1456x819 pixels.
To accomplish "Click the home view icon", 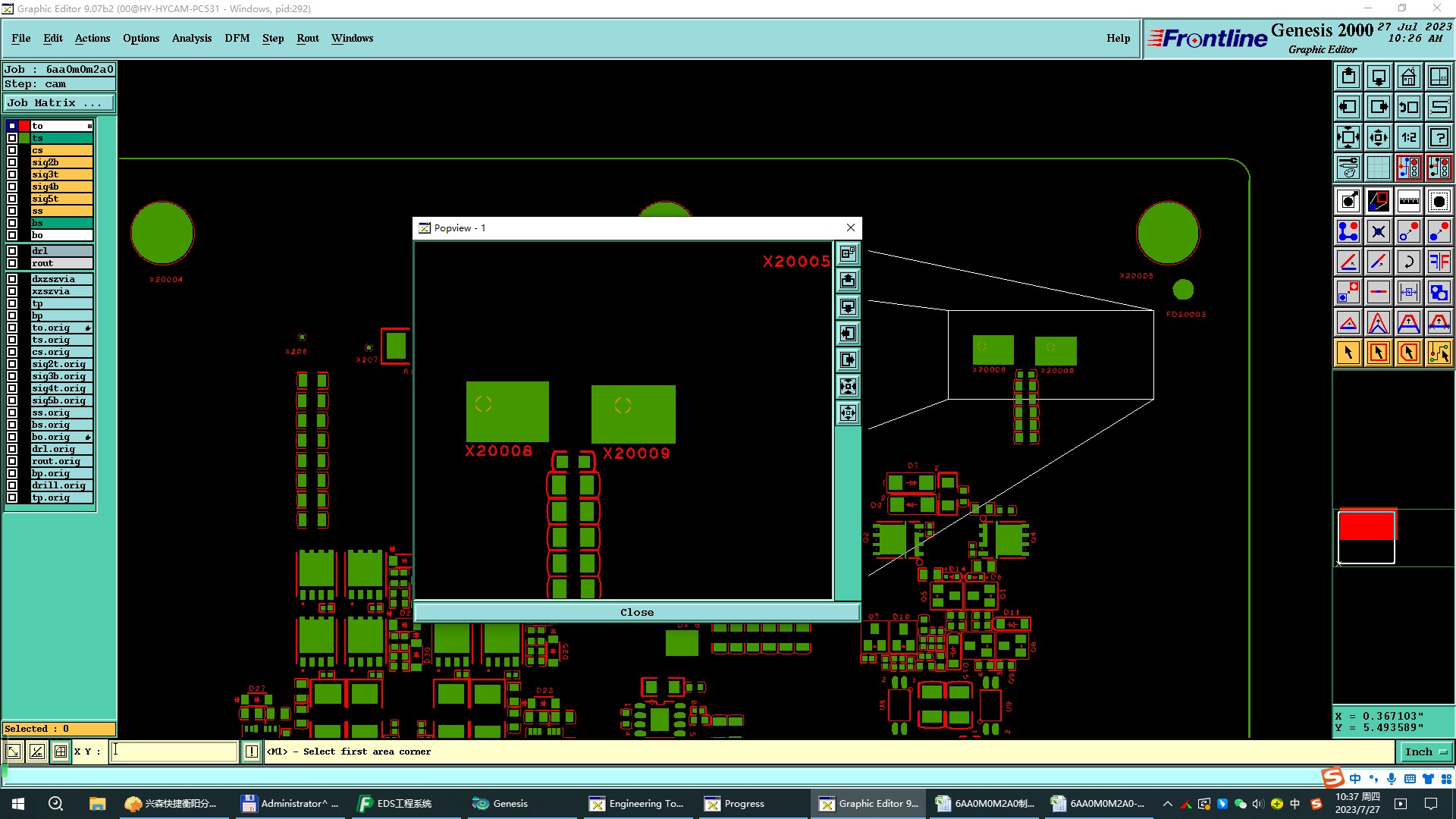I will [x=1408, y=77].
